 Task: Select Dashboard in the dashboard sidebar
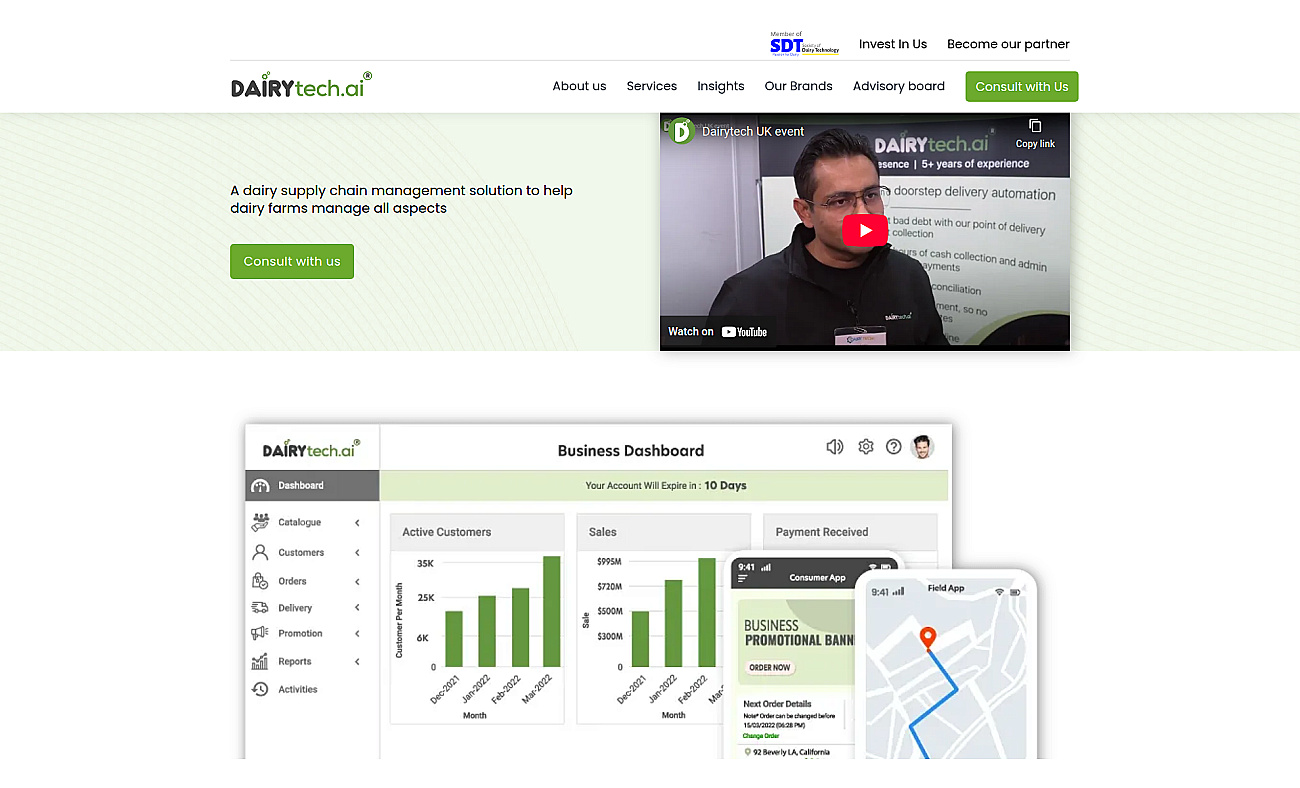point(312,485)
